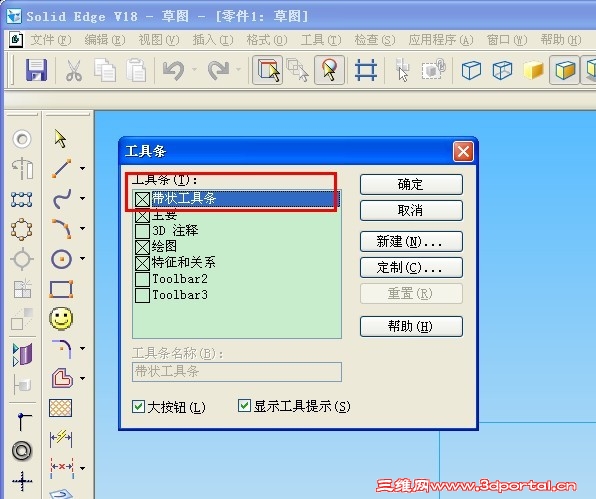Expand the Line tool flyout arrow
Viewport: 596px width, 499px height.
pos(82,168)
